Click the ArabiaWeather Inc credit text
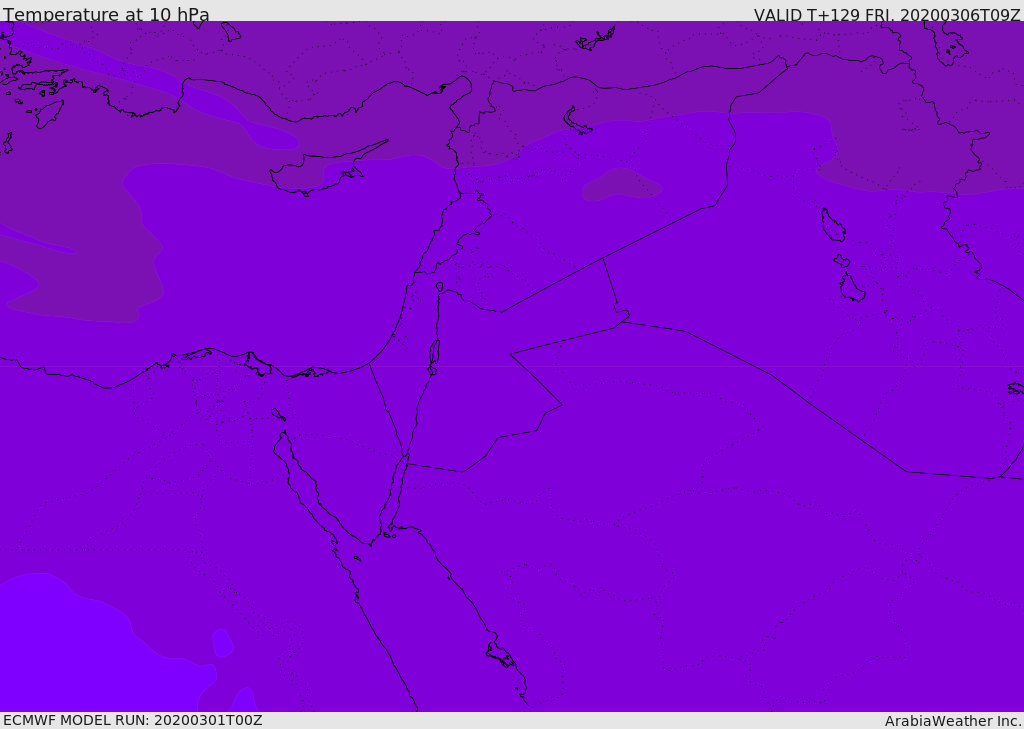The height and width of the screenshot is (729, 1024). [x=953, y=721]
